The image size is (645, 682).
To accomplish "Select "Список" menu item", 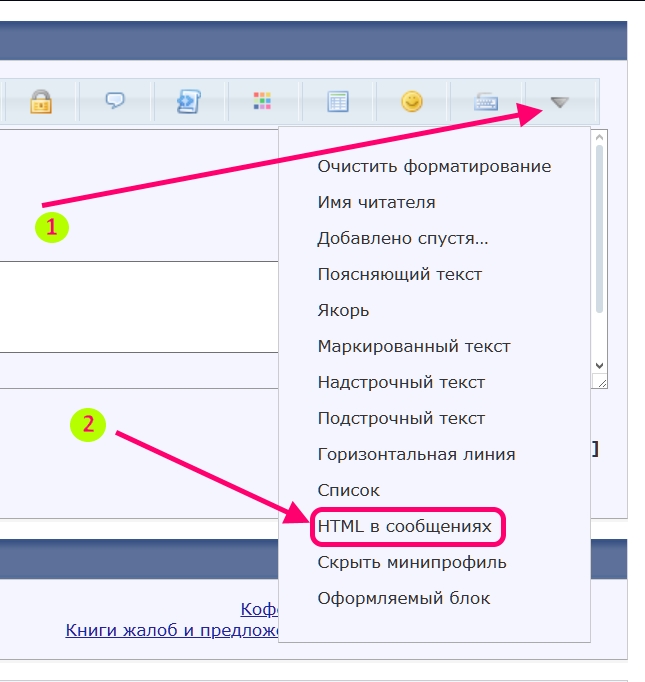I will click(348, 491).
